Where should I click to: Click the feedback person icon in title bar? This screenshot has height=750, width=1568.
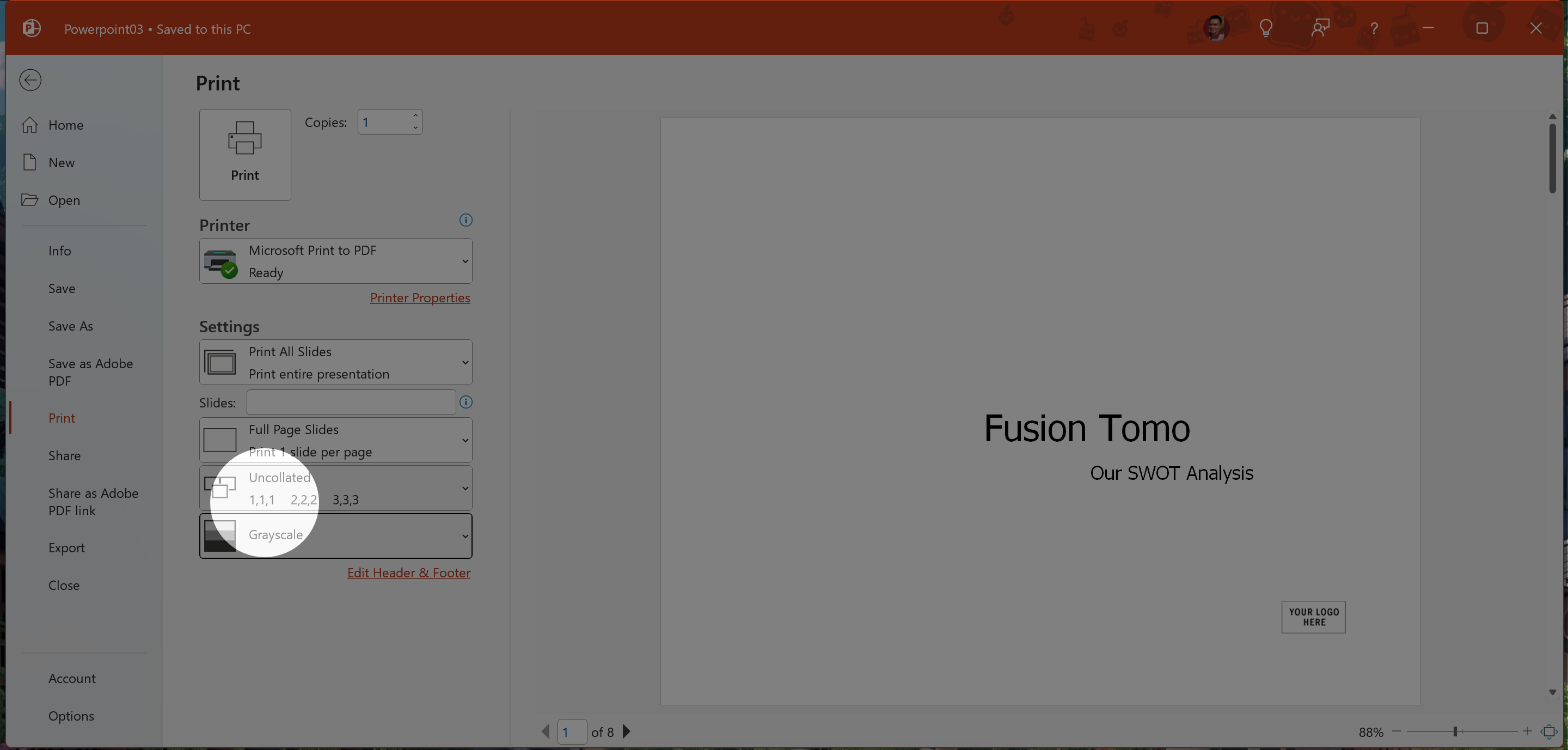(x=1320, y=28)
